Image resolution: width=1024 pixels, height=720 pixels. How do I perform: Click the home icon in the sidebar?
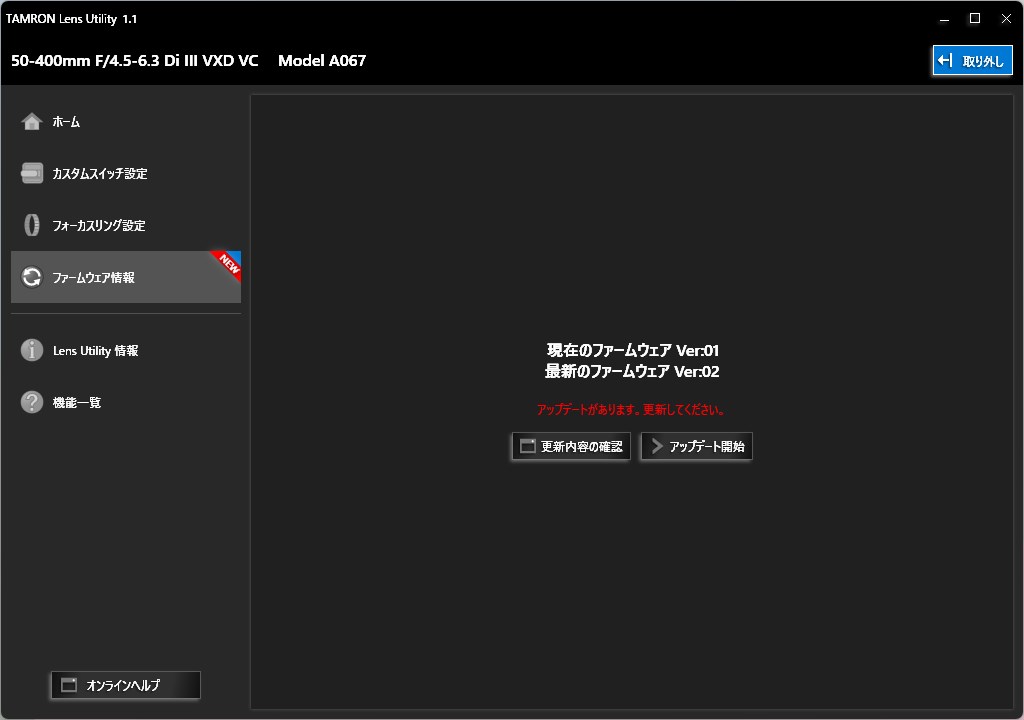click(x=31, y=122)
